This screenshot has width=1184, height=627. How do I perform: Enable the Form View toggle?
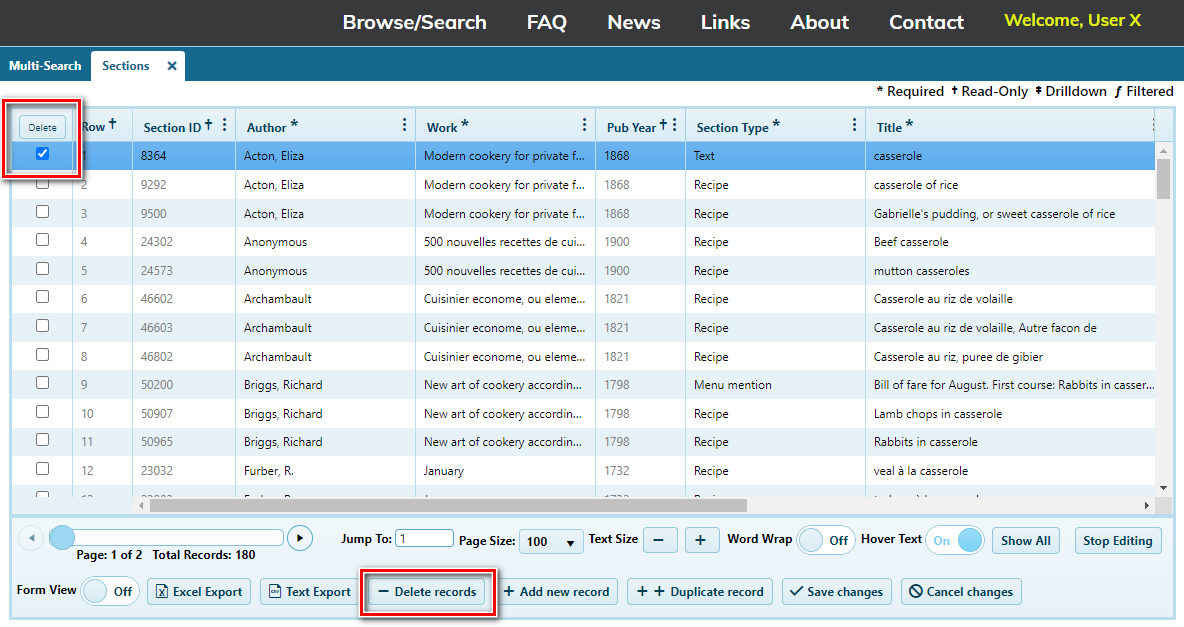point(108,591)
